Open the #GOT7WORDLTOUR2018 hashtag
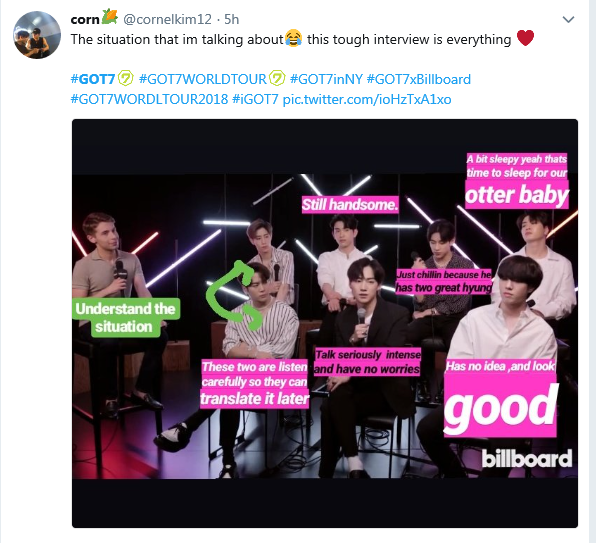This screenshot has height=543, width=596. coord(149,99)
